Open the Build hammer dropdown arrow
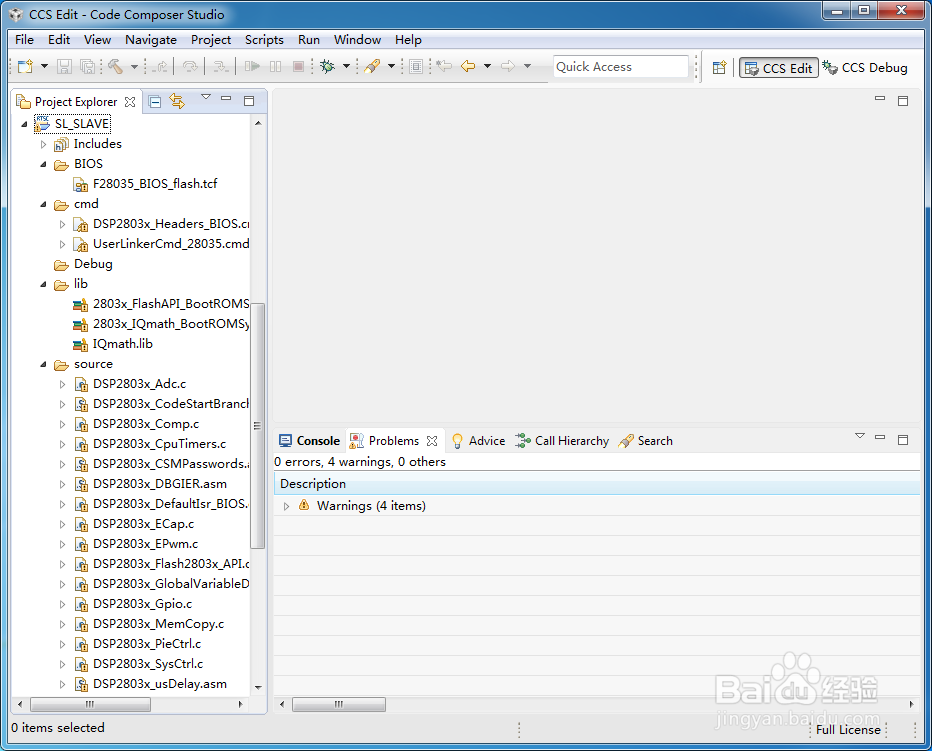This screenshot has height=751, width=932. tap(134, 67)
